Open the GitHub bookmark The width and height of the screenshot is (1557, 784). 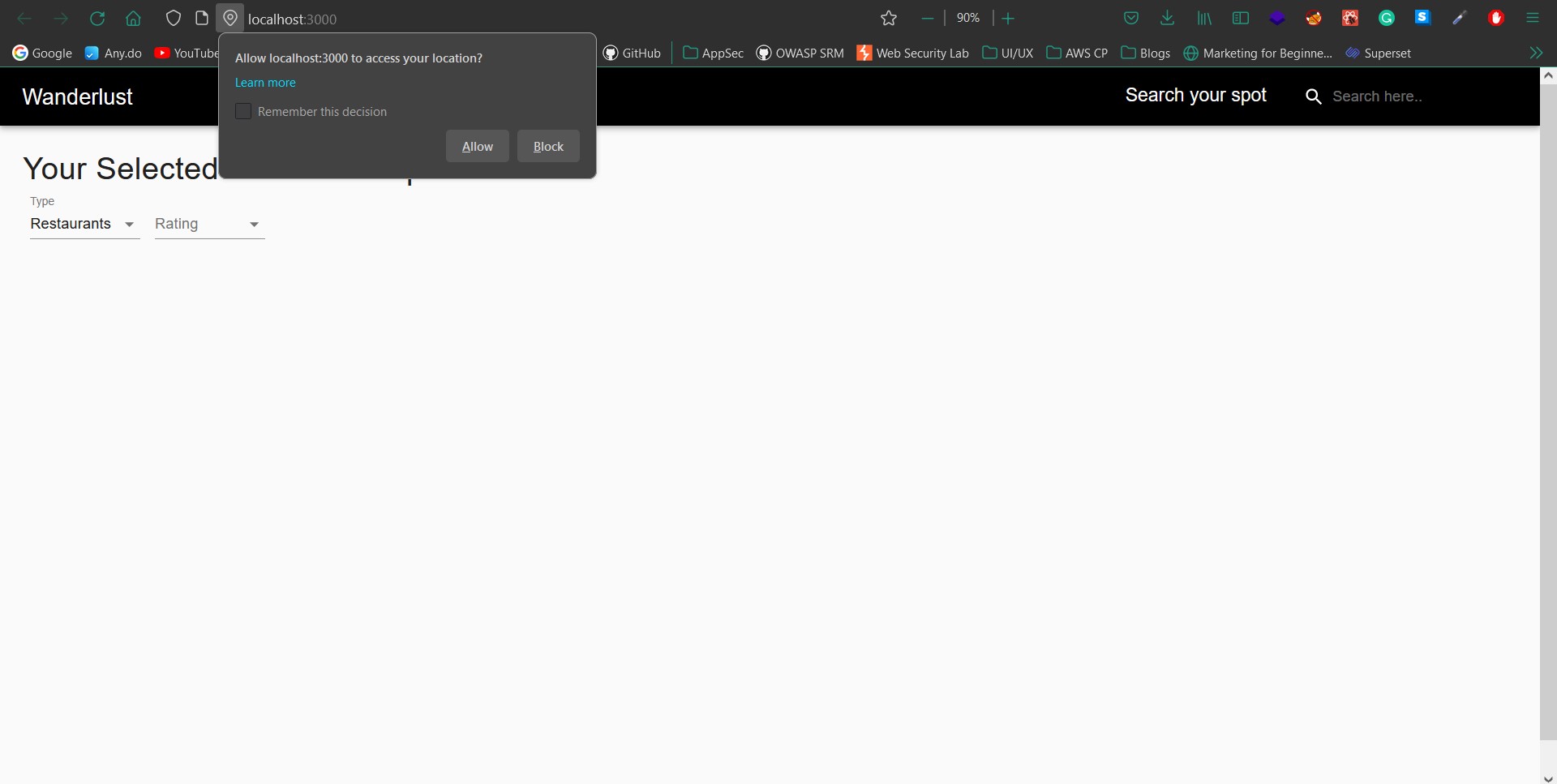632,53
